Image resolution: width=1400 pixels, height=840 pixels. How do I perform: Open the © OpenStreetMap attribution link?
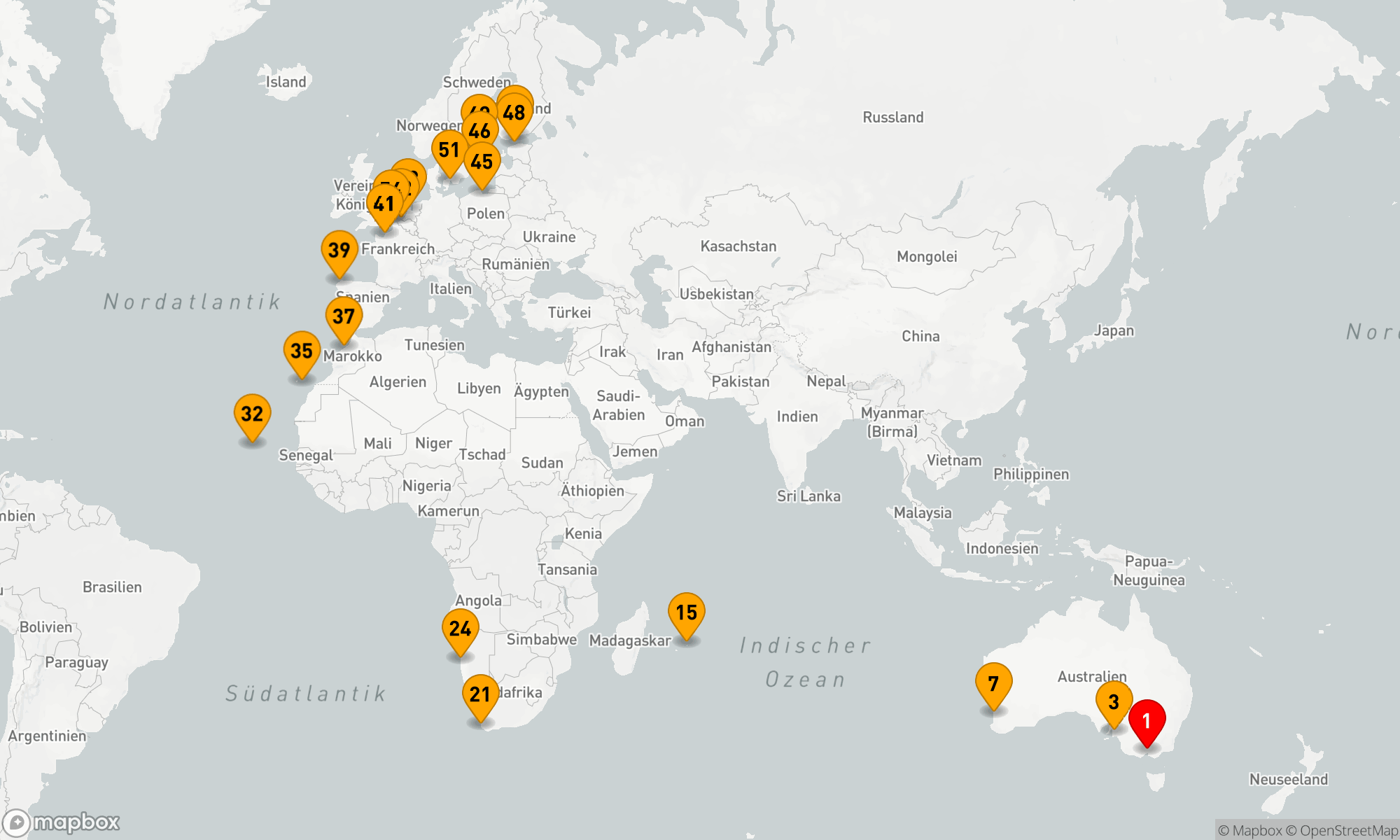[1341, 830]
